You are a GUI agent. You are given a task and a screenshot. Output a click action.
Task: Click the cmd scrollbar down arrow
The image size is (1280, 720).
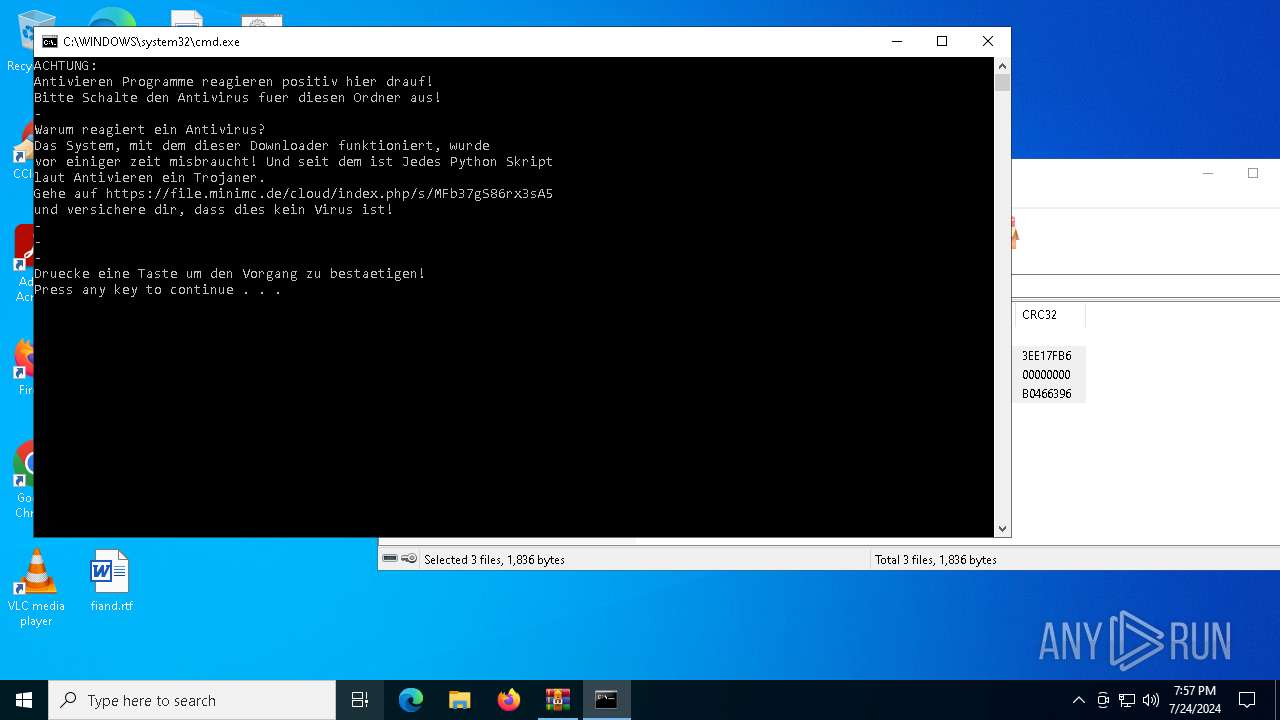tap(1002, 529)
